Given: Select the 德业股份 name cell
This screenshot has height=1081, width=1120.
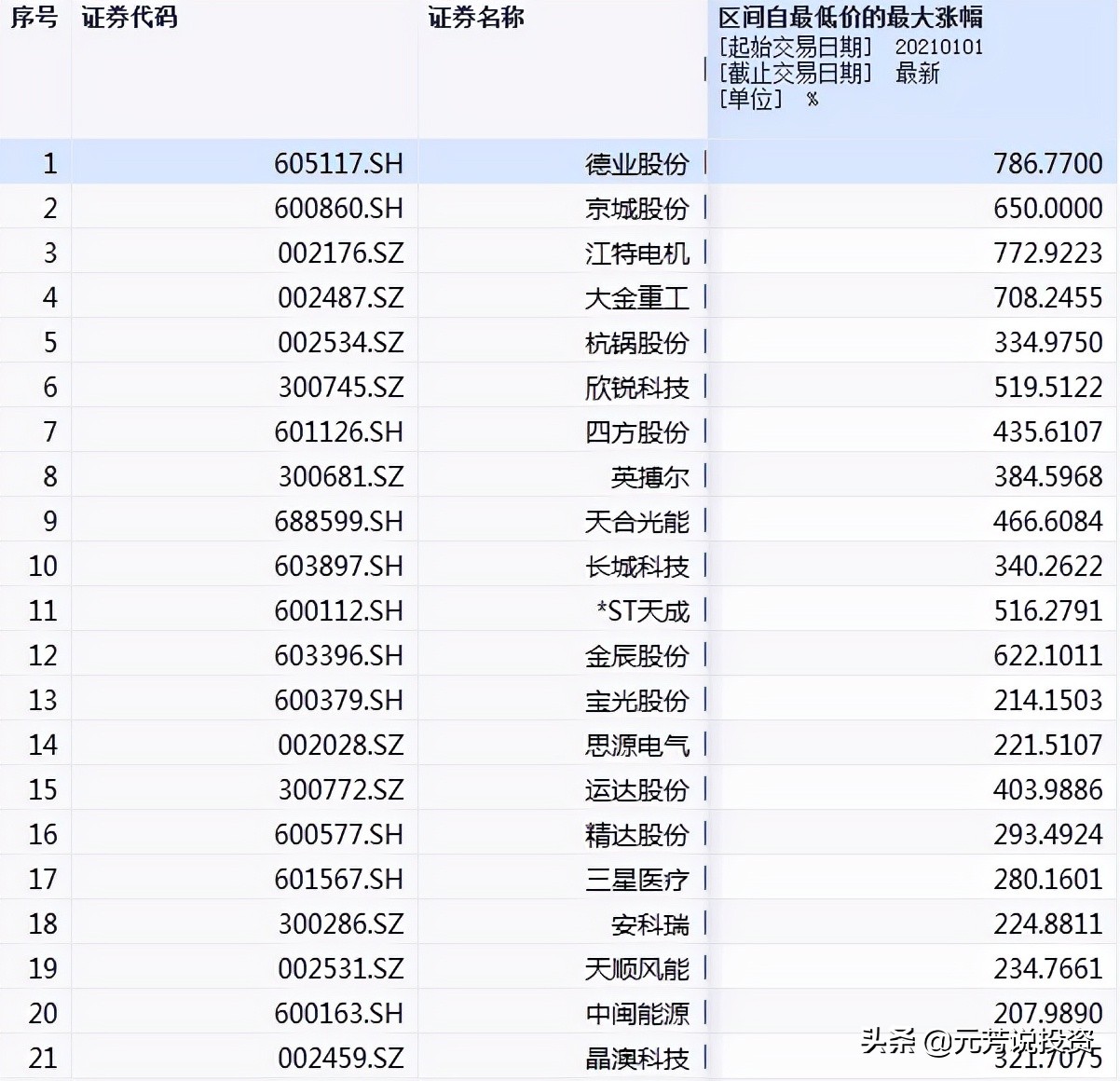Looking at the screenshot, I should coord(637,164).
